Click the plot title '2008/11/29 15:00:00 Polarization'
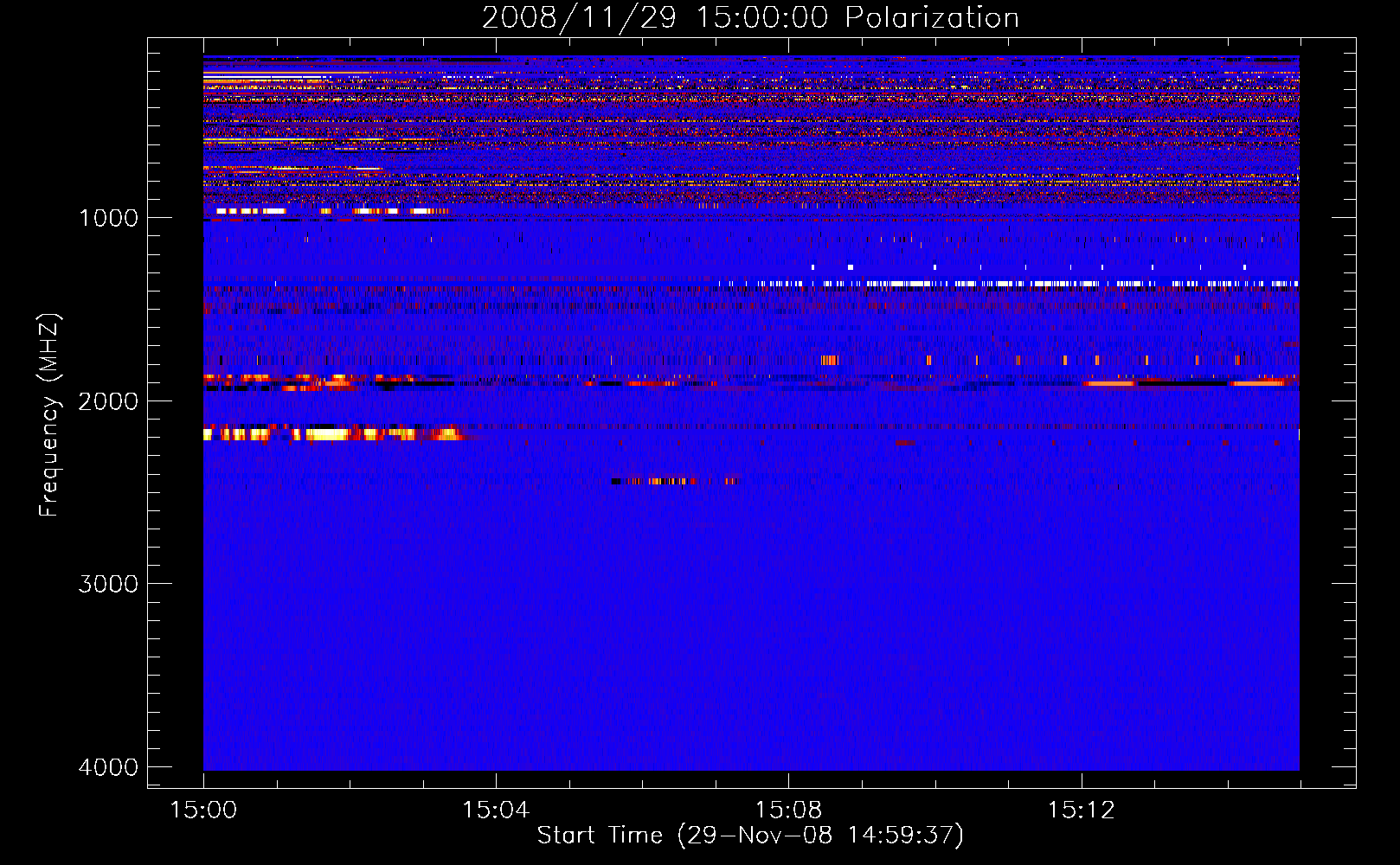1400x865 pixels. 750,18
